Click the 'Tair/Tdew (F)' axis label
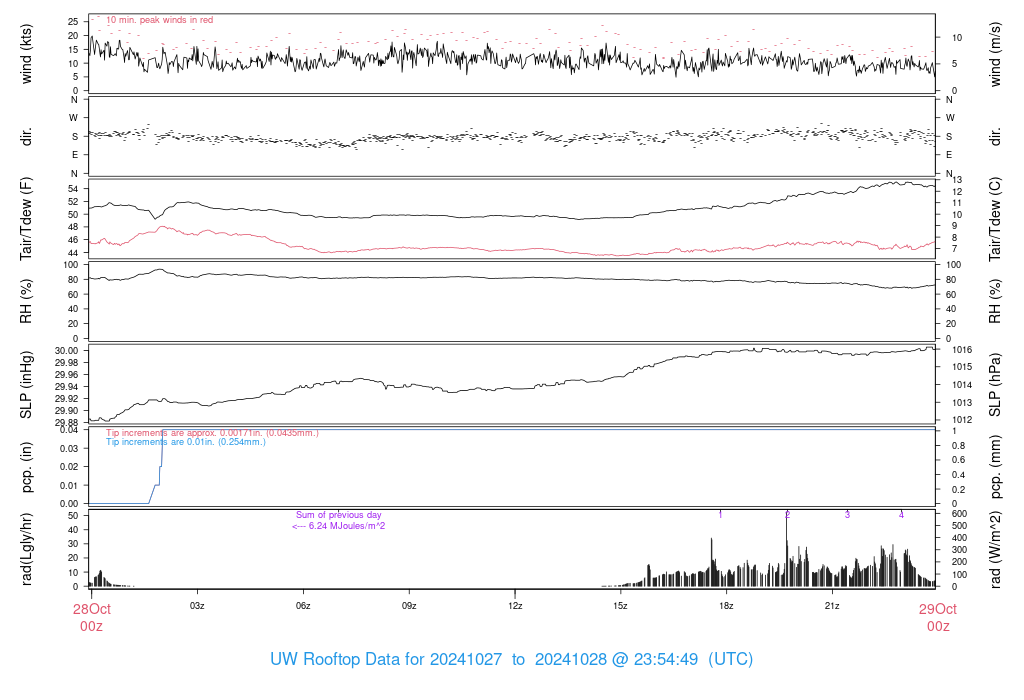The width and height of the screenshot is (1024, 700). pyautogui.click(x=27, y=219)
